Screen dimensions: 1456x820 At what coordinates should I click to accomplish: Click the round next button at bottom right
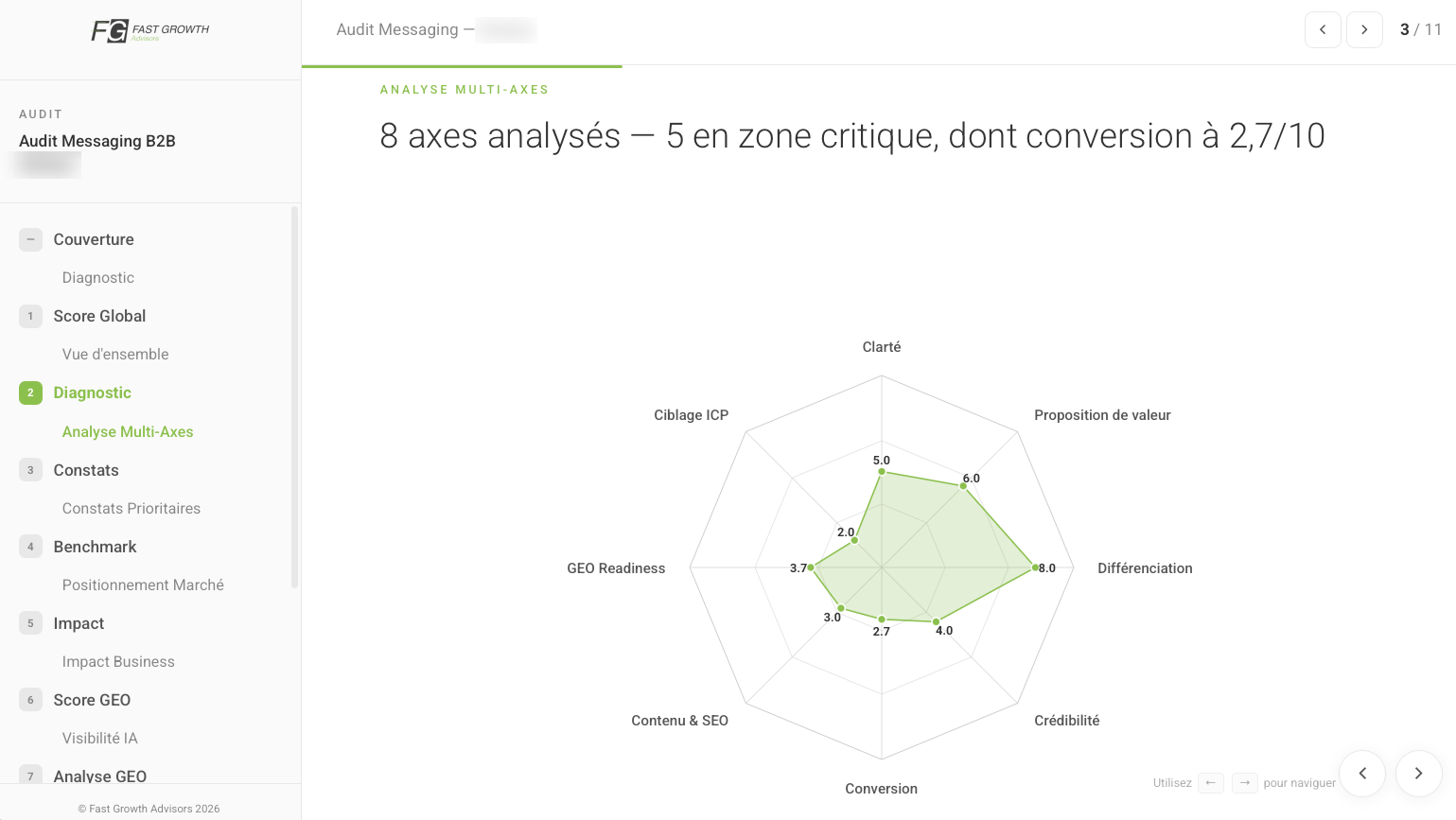(1418, 774)
